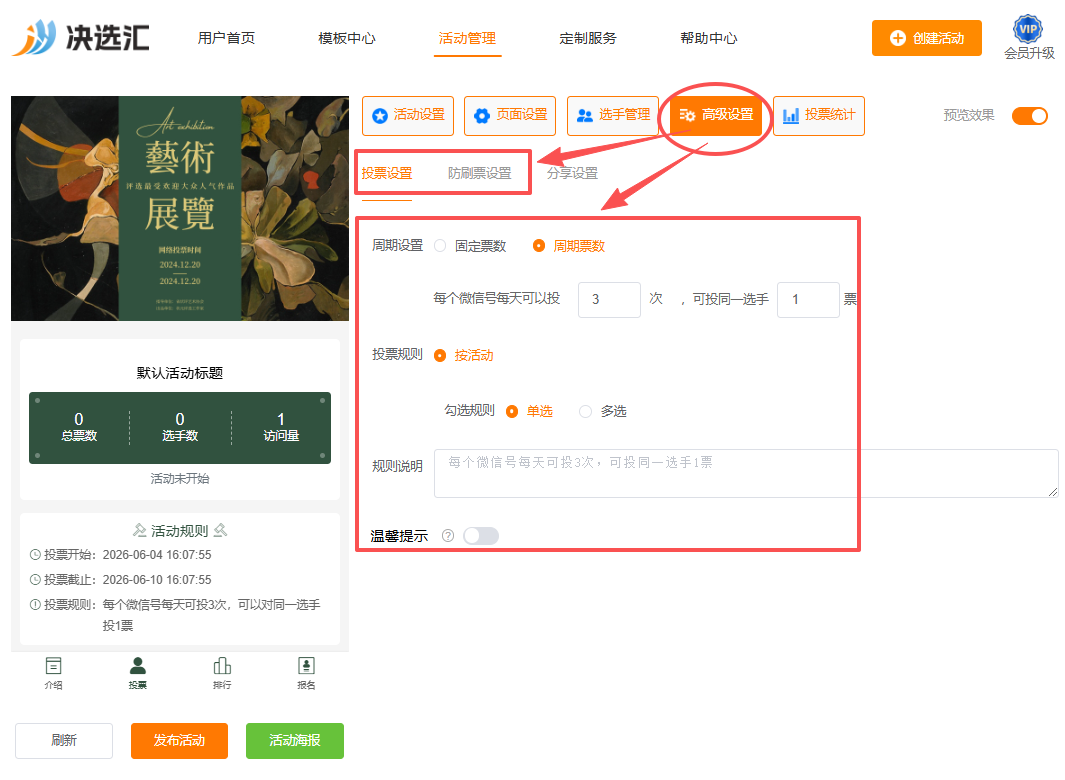The height and width of the screenshot is (780, 1065).
Task: Open the 排行 ranking icon in preview footer
Action: coord(222,666)
